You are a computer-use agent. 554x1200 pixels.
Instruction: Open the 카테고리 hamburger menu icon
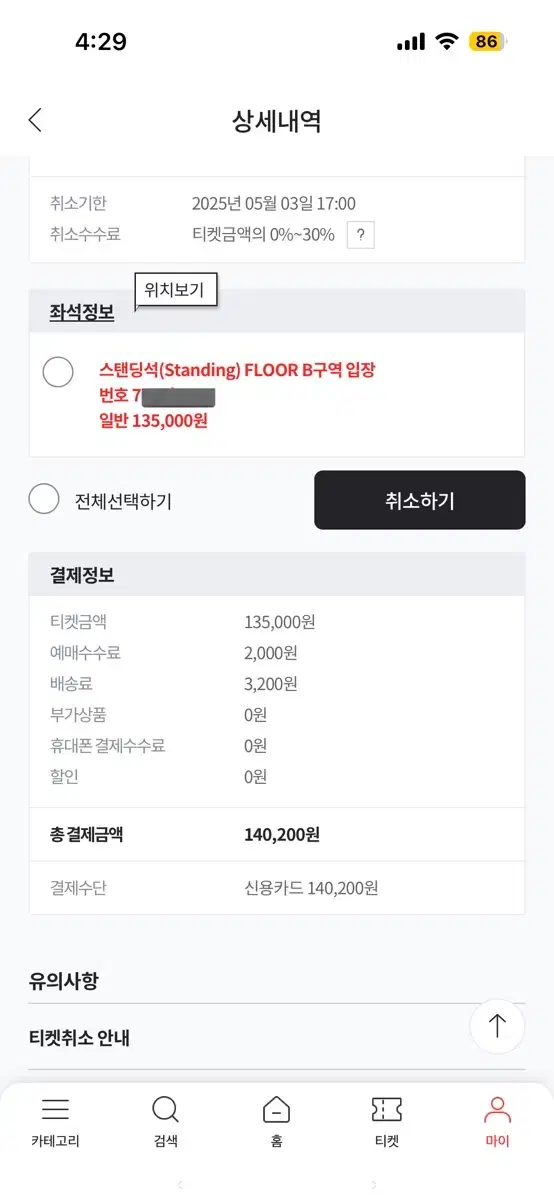pyautogui.click(x=55, y=1110)
